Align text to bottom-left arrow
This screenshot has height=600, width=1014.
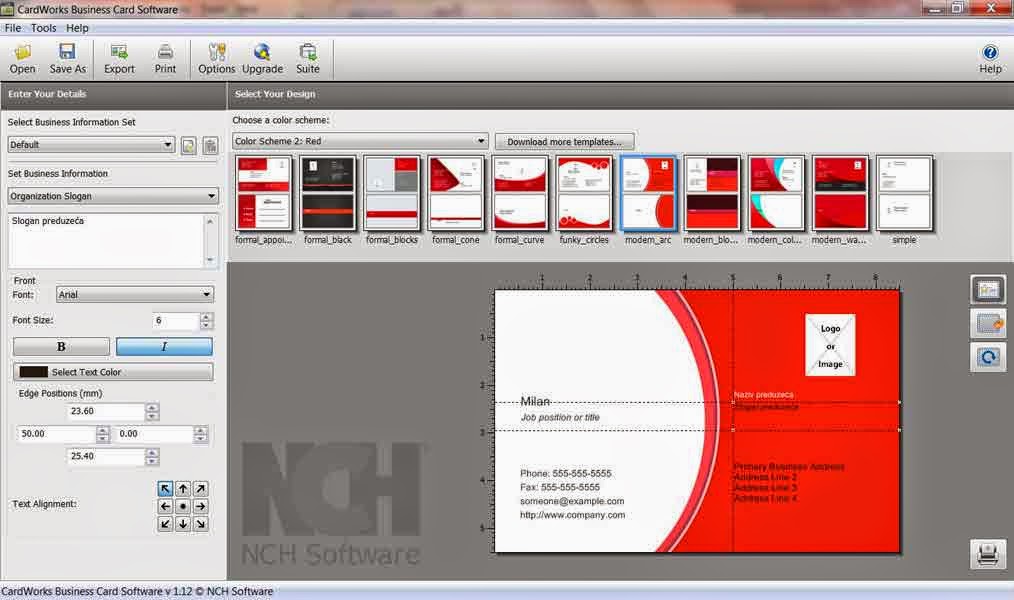point(165,524)
